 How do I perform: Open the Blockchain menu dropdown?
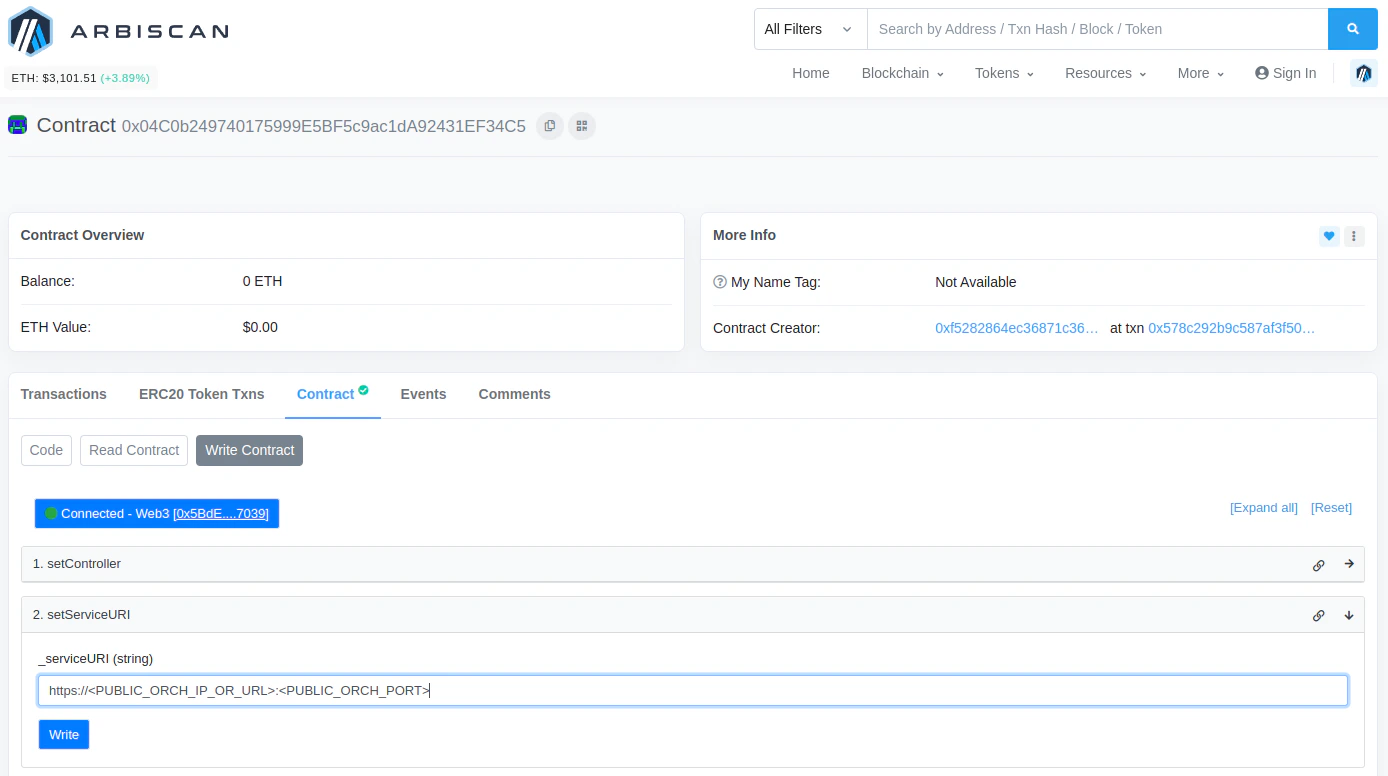903,73
